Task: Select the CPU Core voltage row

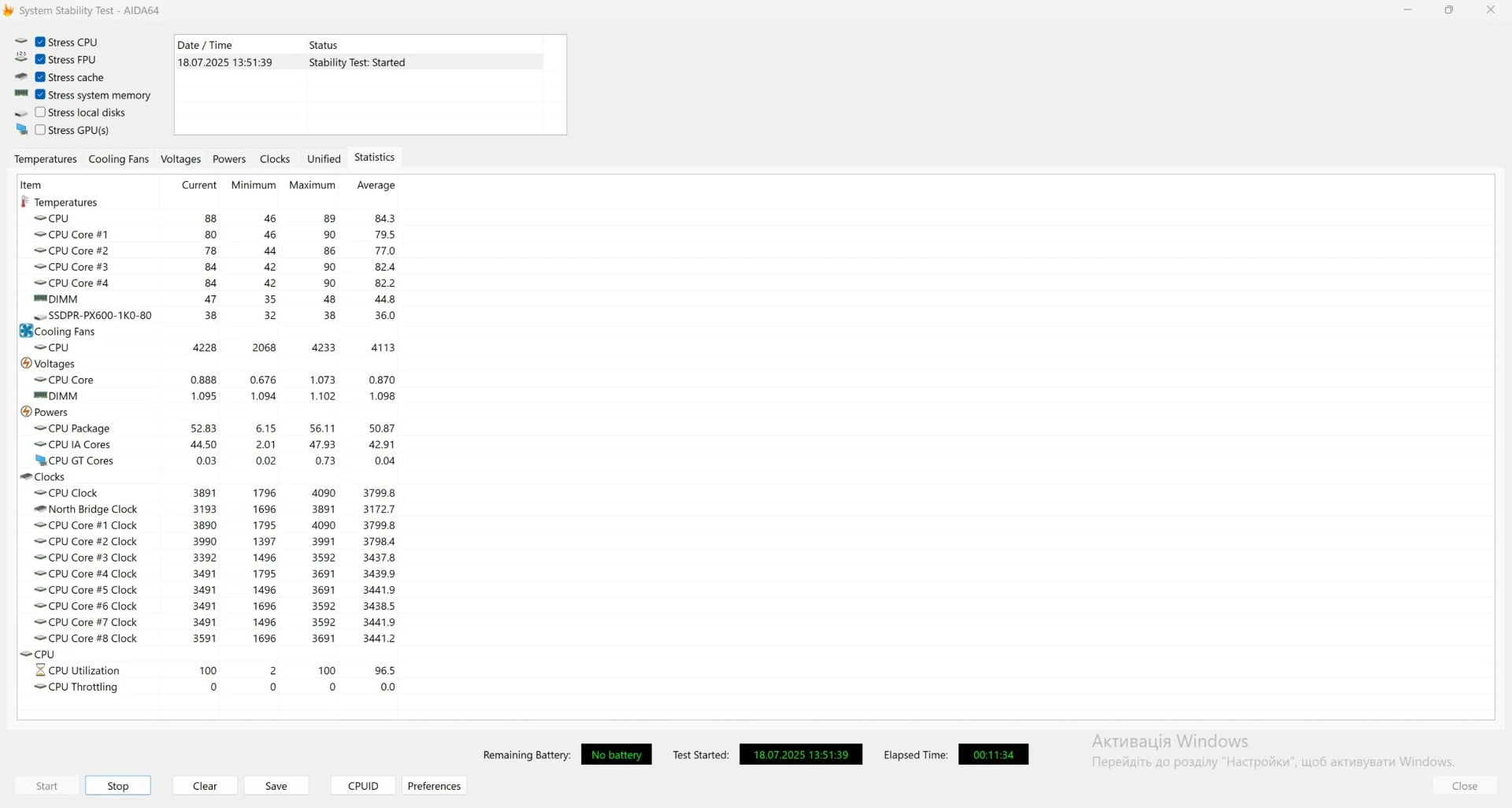Action: pos(208,380)
